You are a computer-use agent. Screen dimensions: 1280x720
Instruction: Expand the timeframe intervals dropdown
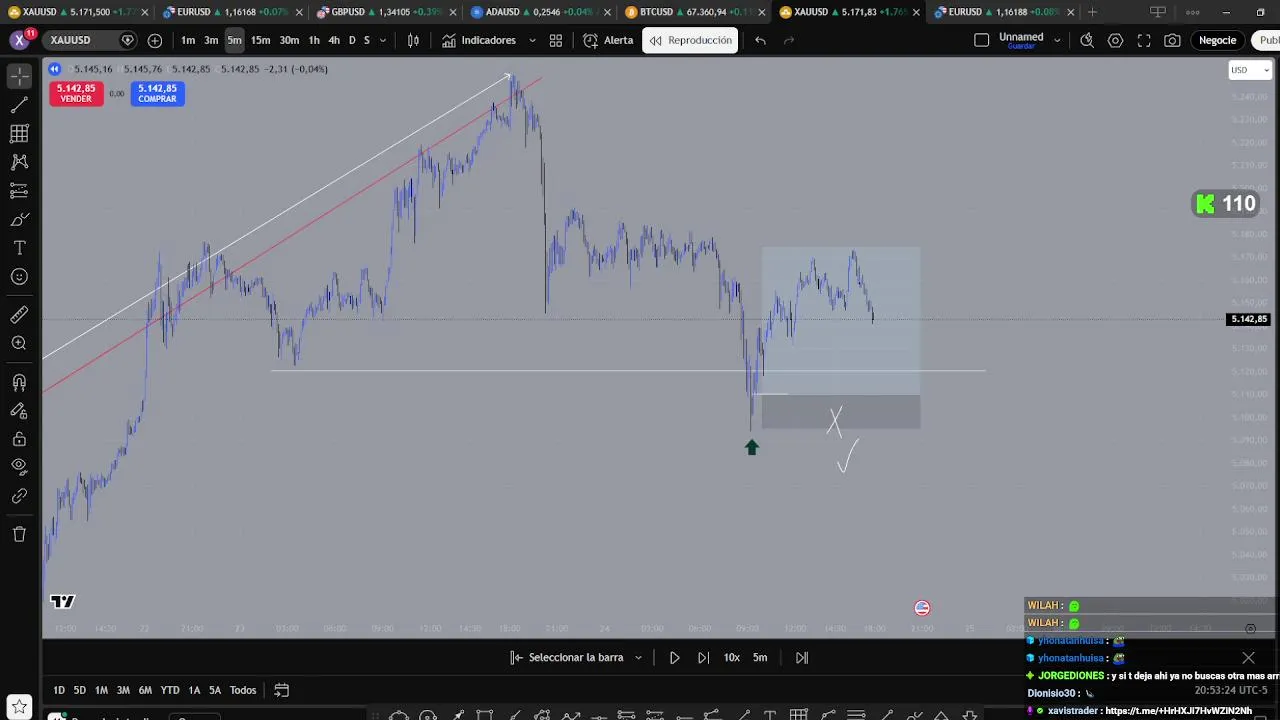tap(382, 40)
